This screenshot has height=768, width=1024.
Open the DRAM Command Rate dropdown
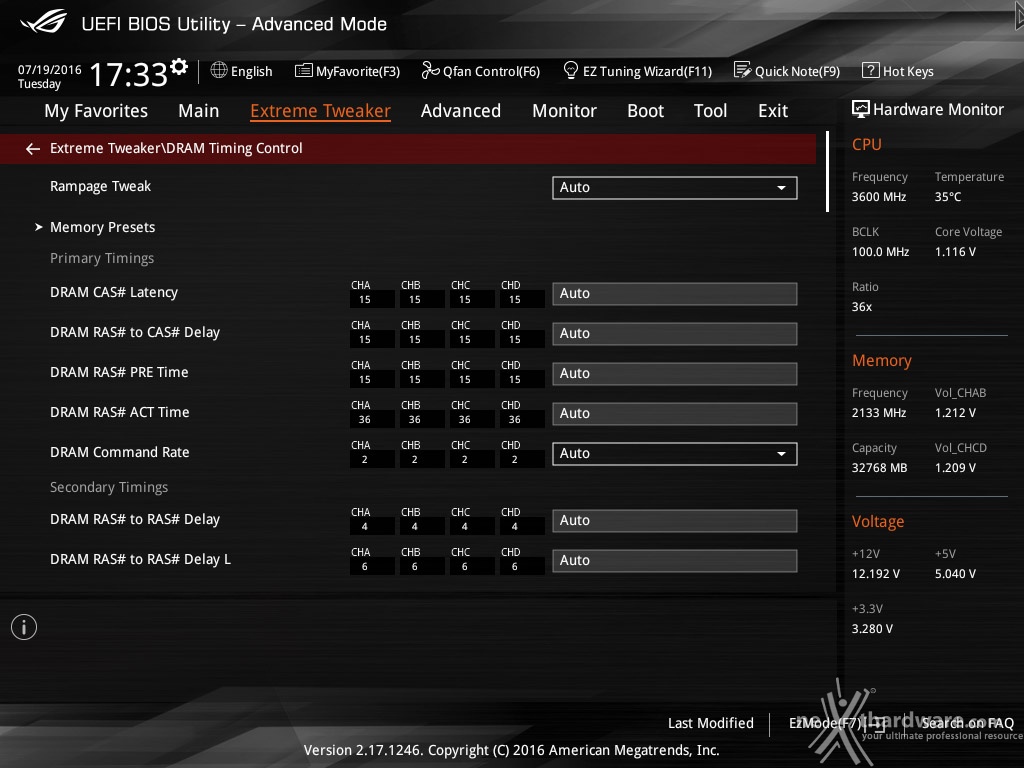[x=675, y=454]
